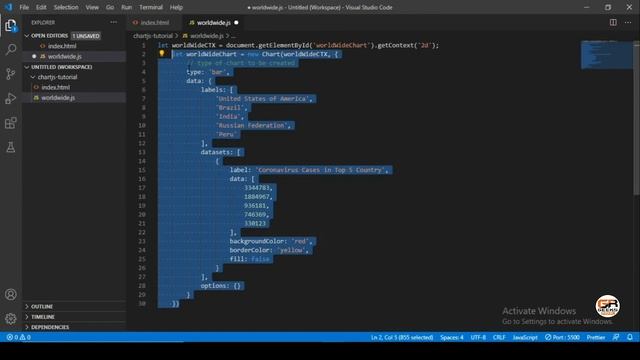Click the errors and warnings status indicator

[19, 337]
